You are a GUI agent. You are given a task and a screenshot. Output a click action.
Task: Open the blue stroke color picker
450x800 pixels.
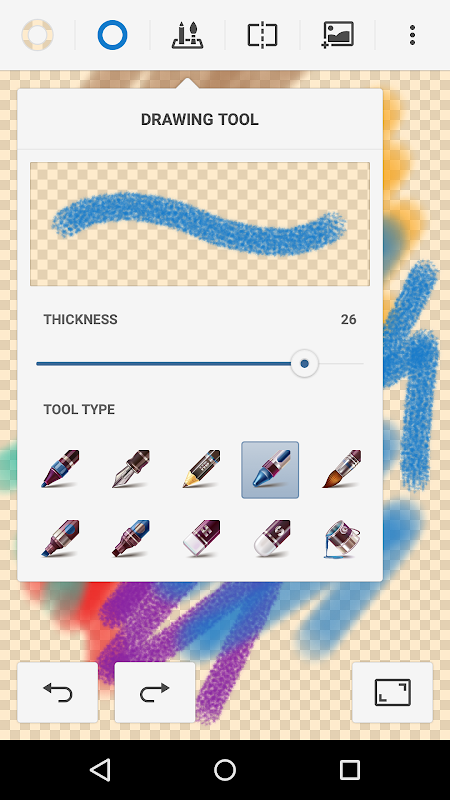pos(112,35)
